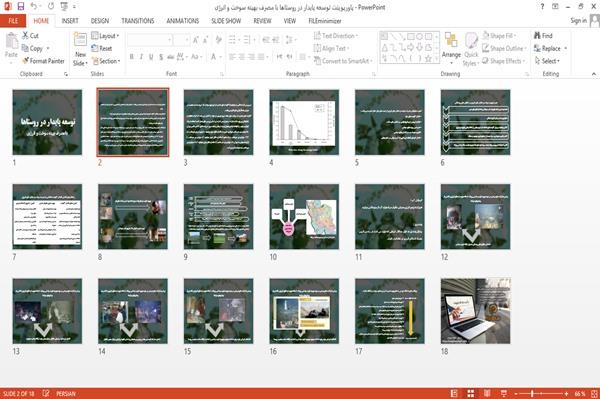Open the Arrange menu button
Screen dimensions: 600x399
click(451, 48)
